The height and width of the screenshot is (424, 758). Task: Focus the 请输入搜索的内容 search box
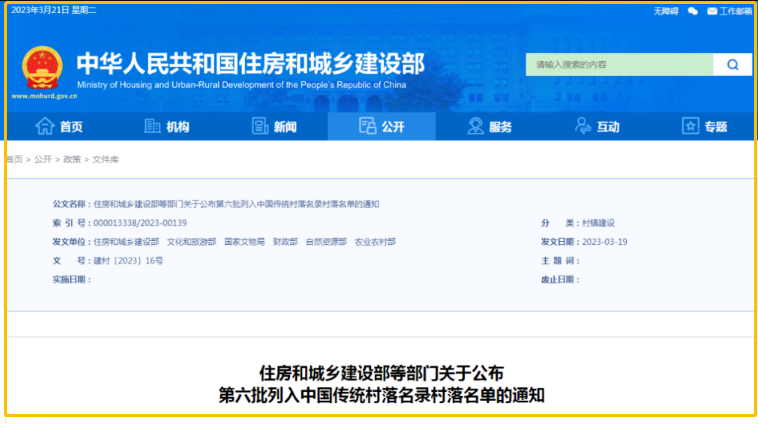tap(620, 65)
